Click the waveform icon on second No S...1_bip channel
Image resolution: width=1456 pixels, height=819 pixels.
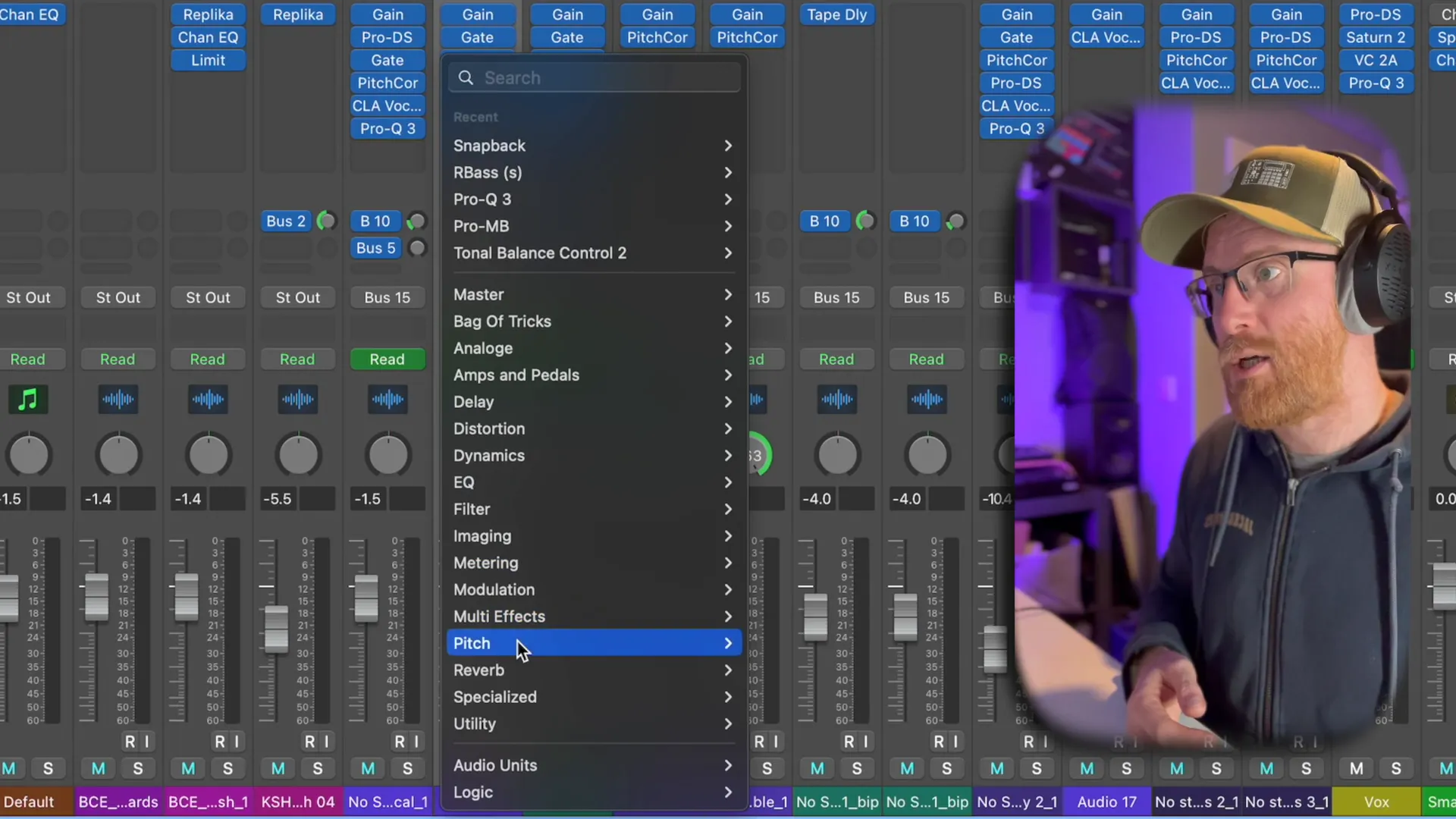tap(927, 399)
